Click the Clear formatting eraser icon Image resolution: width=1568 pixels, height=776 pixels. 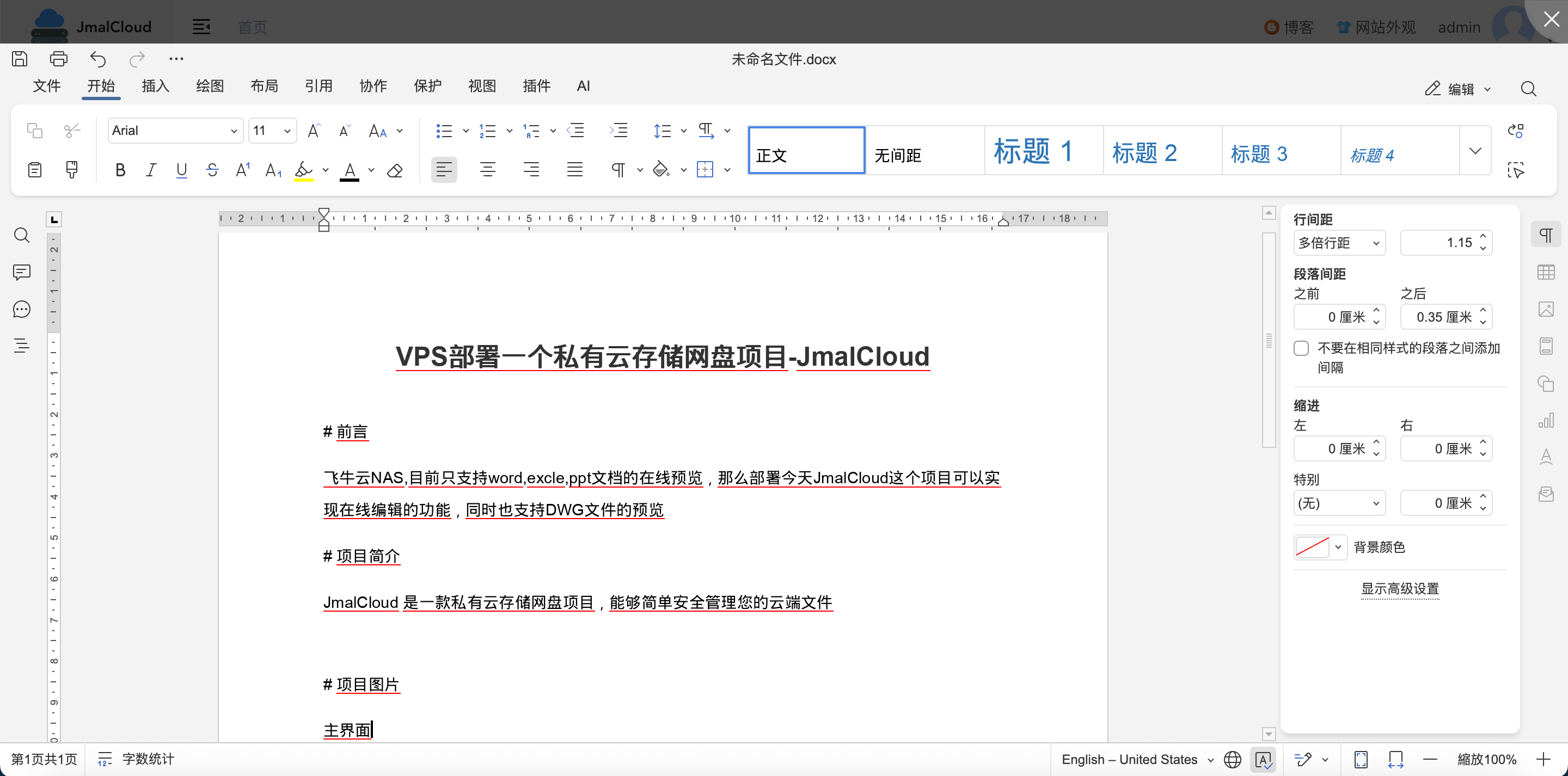(394, 170)
